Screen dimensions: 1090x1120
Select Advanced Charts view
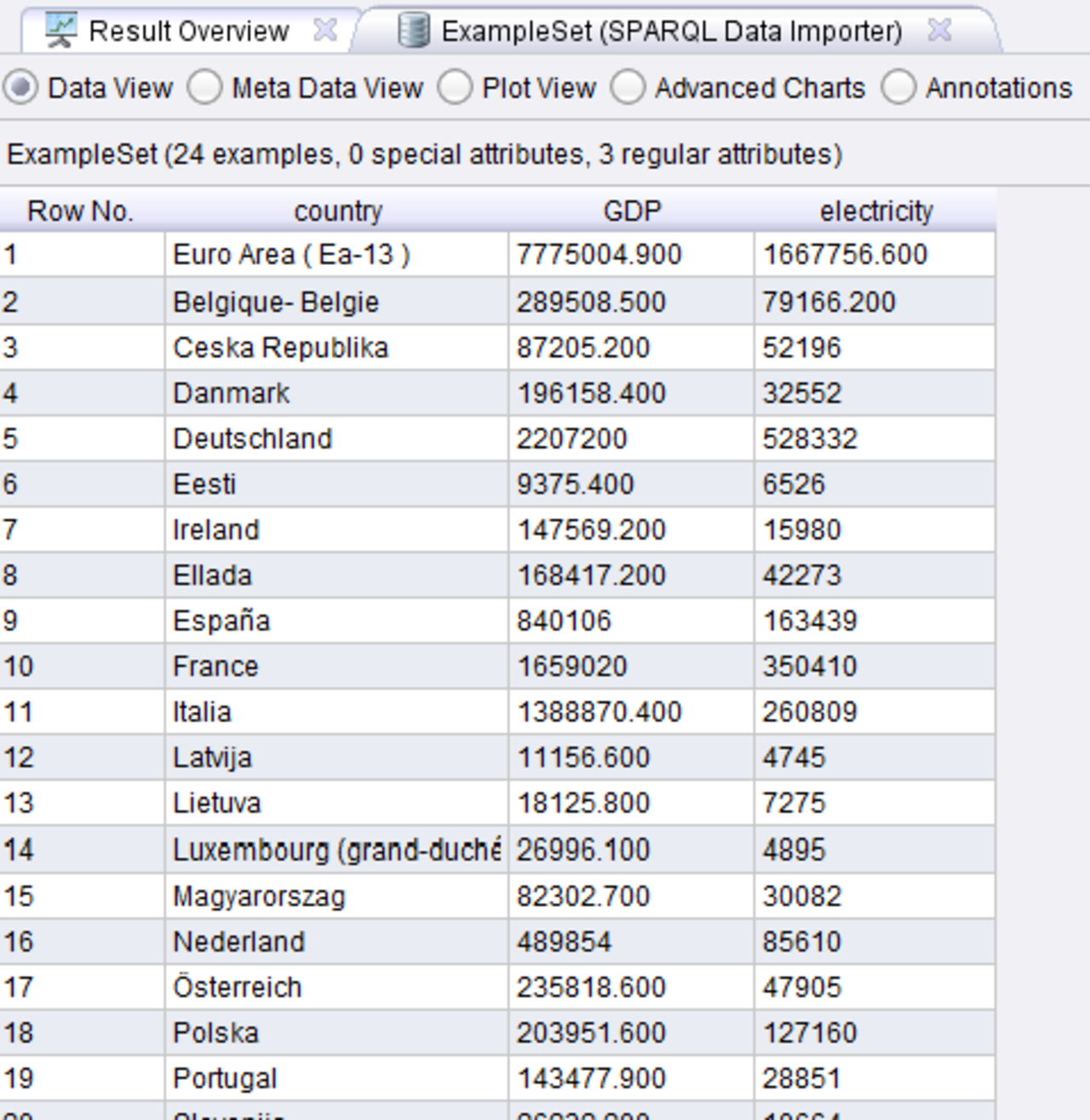(x=630, y=86)
